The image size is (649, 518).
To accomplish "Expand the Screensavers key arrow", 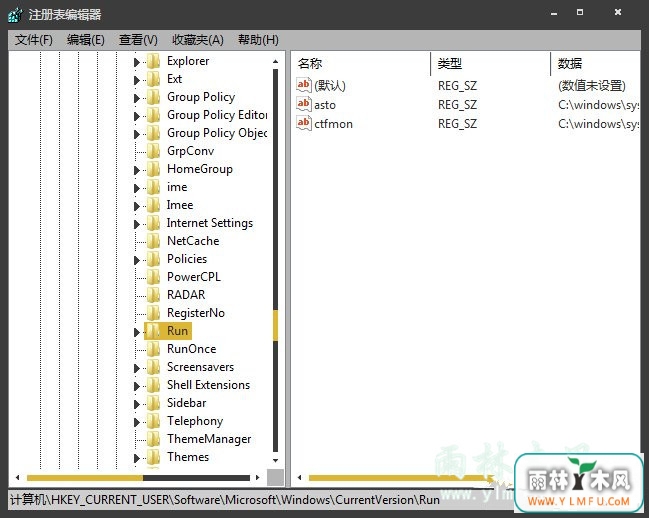I will [x=136, y=368].
